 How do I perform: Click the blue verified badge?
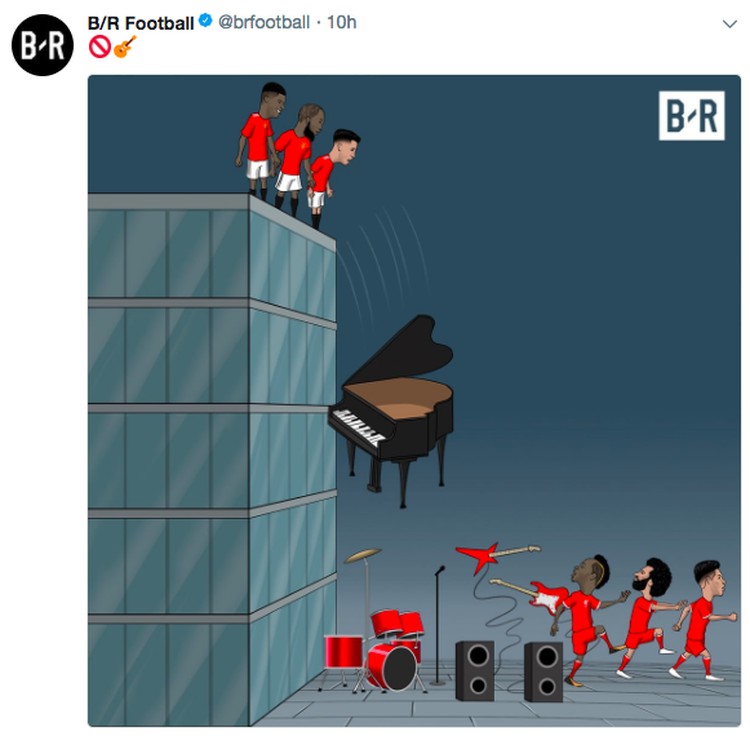(205, 21)
